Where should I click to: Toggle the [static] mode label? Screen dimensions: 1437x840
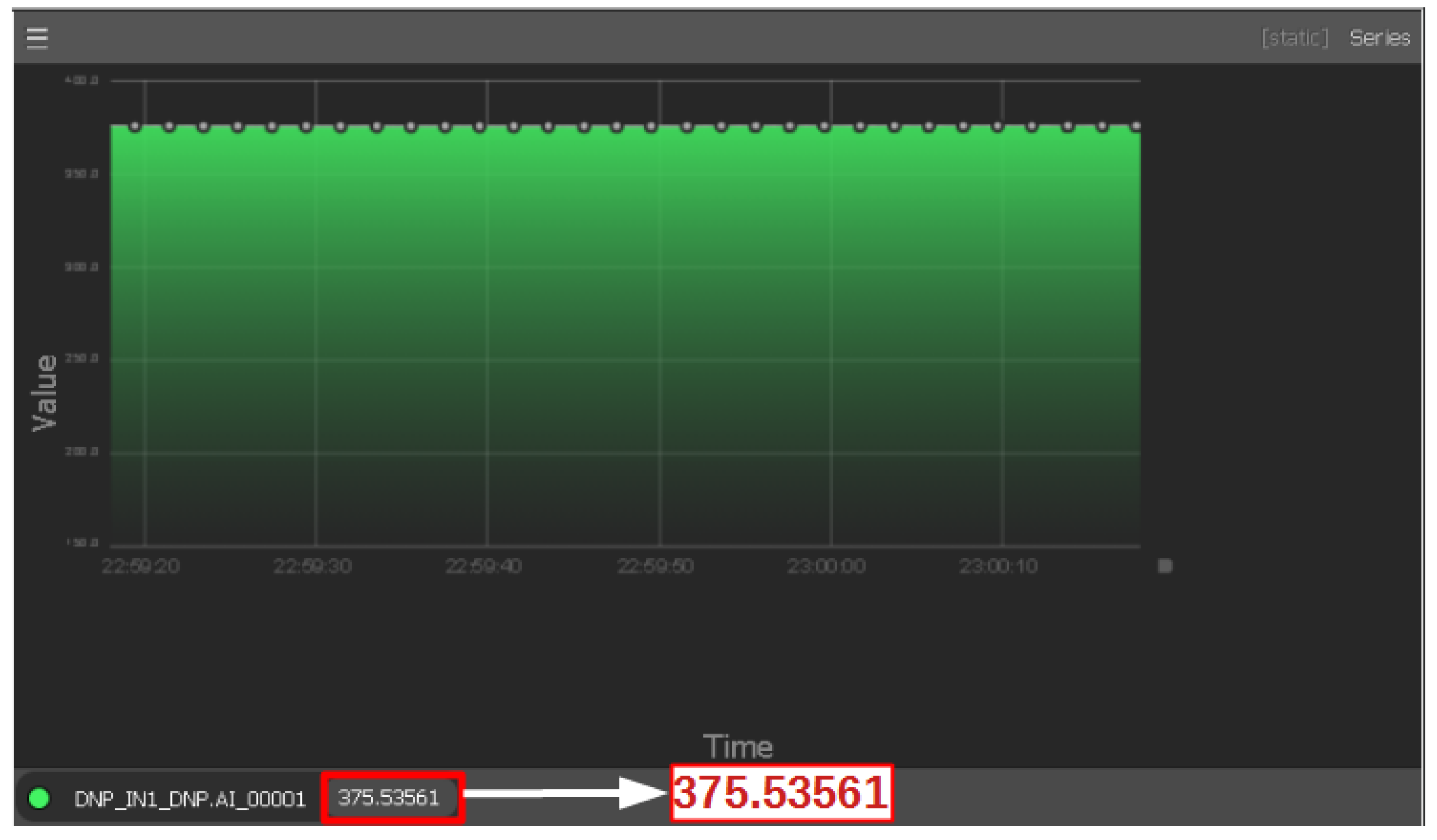[1294, 38]
